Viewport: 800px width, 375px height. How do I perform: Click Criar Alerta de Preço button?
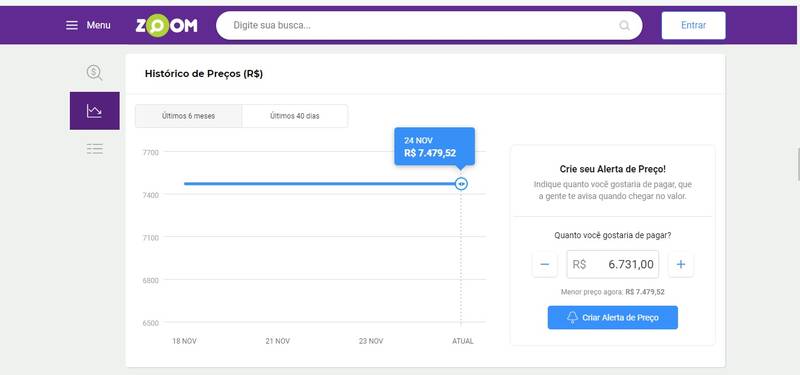tap(613, 317)
